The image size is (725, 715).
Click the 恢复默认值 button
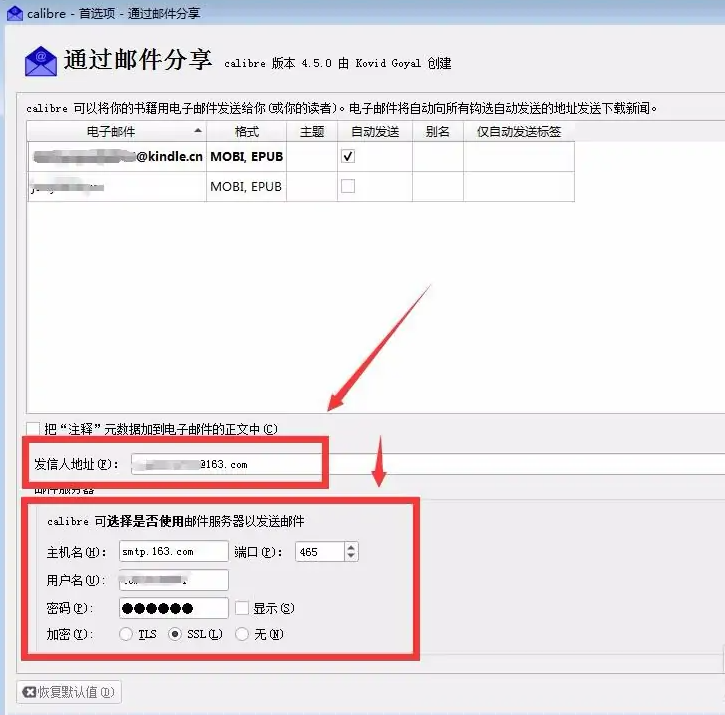click(69, 692)
